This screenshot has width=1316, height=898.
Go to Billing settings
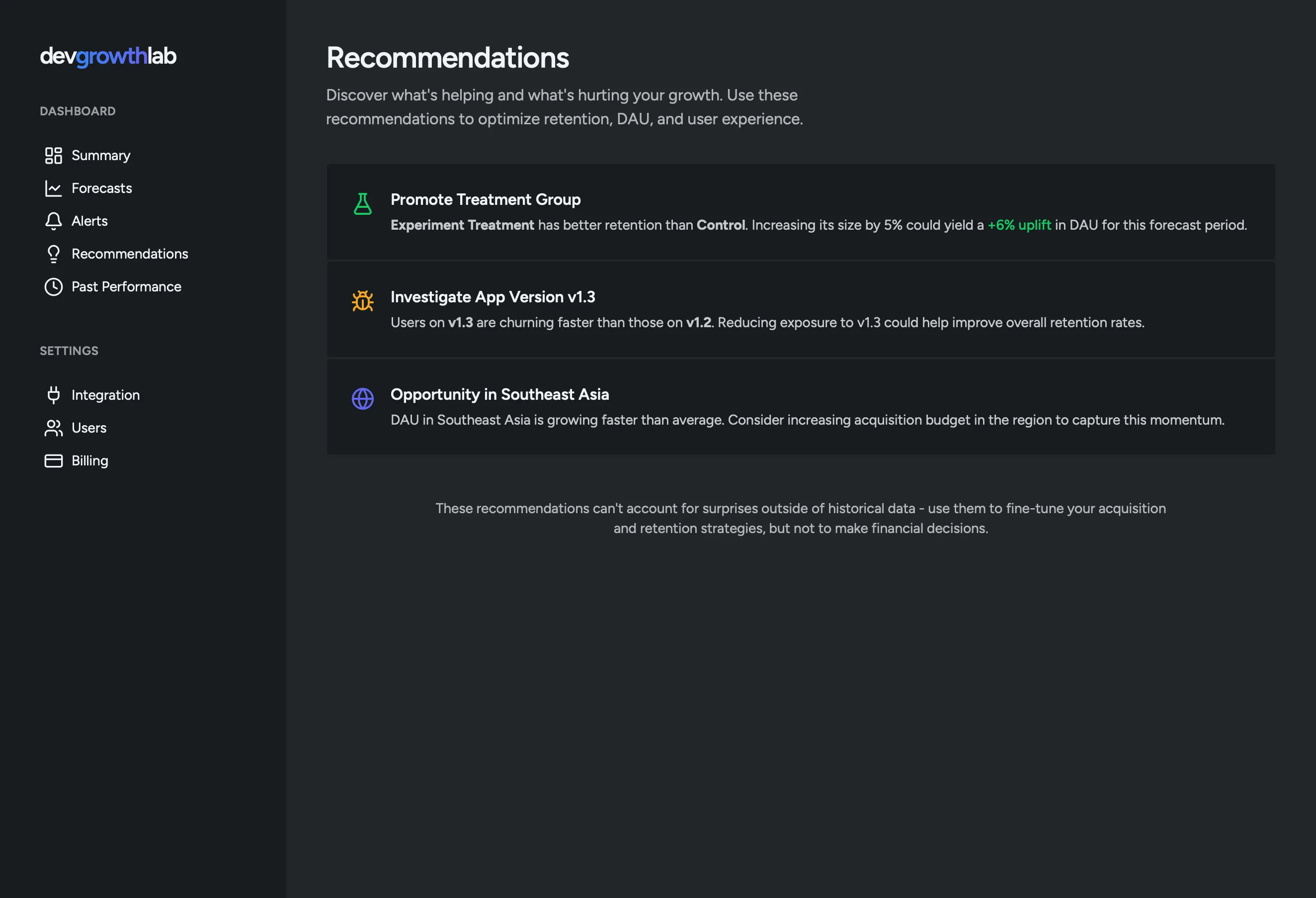click(89, 460)
